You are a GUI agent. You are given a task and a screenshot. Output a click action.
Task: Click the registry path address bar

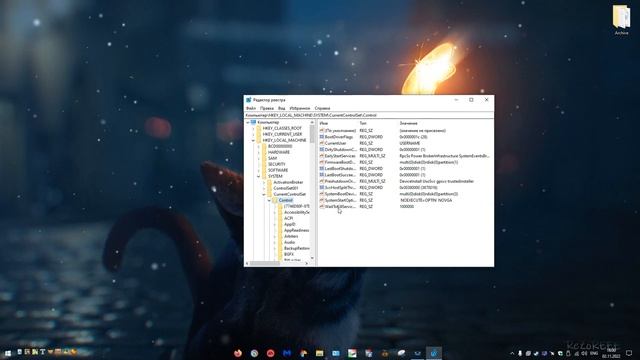[369, 115]
